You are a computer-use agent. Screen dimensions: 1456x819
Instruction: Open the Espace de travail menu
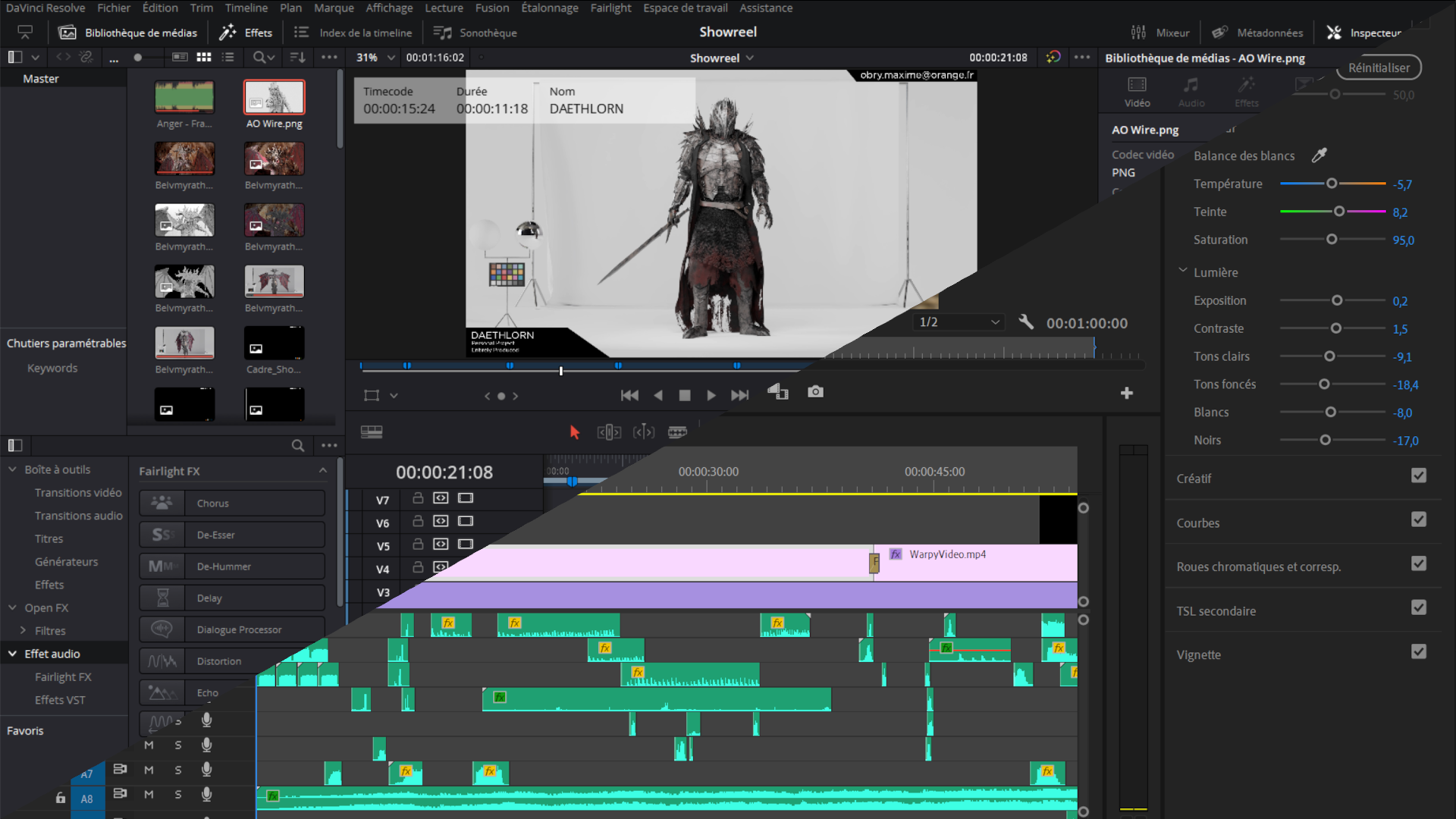(686, 8)
